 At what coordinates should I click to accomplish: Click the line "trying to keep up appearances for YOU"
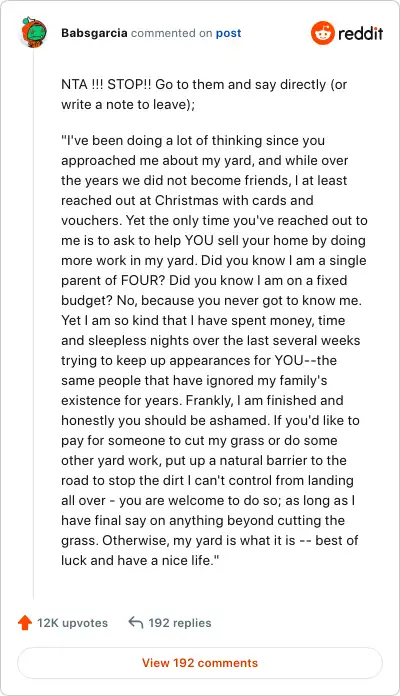(199, 360)
